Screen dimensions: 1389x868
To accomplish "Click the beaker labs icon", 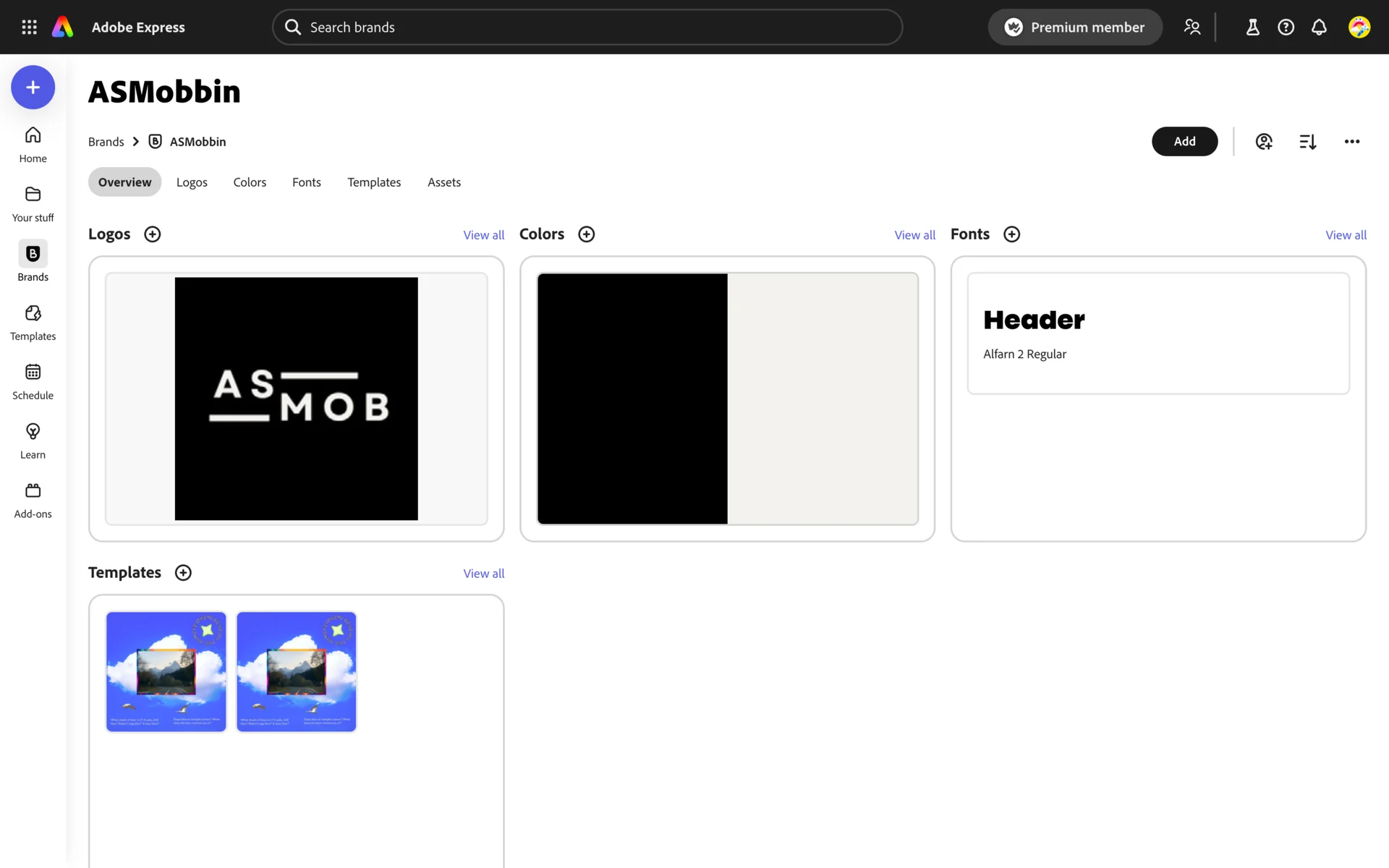I will coord(1252,27).
